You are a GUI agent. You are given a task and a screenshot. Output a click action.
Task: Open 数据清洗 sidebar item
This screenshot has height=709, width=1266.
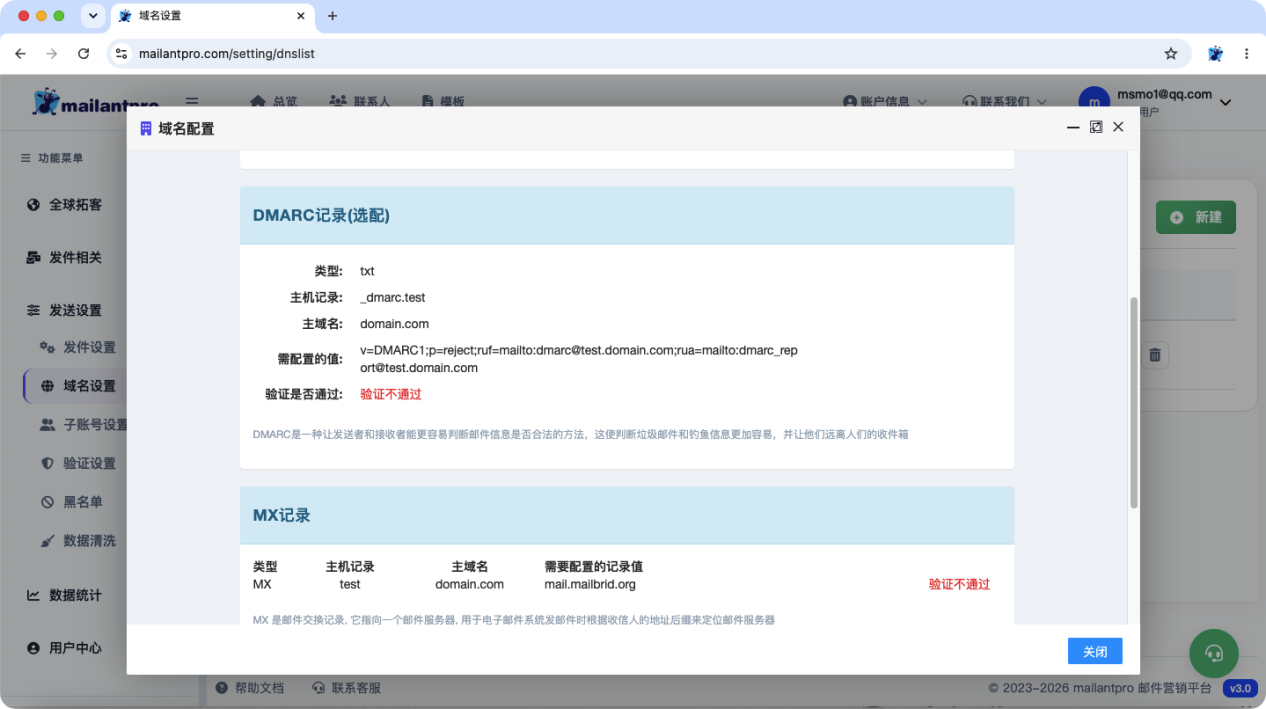89,541
